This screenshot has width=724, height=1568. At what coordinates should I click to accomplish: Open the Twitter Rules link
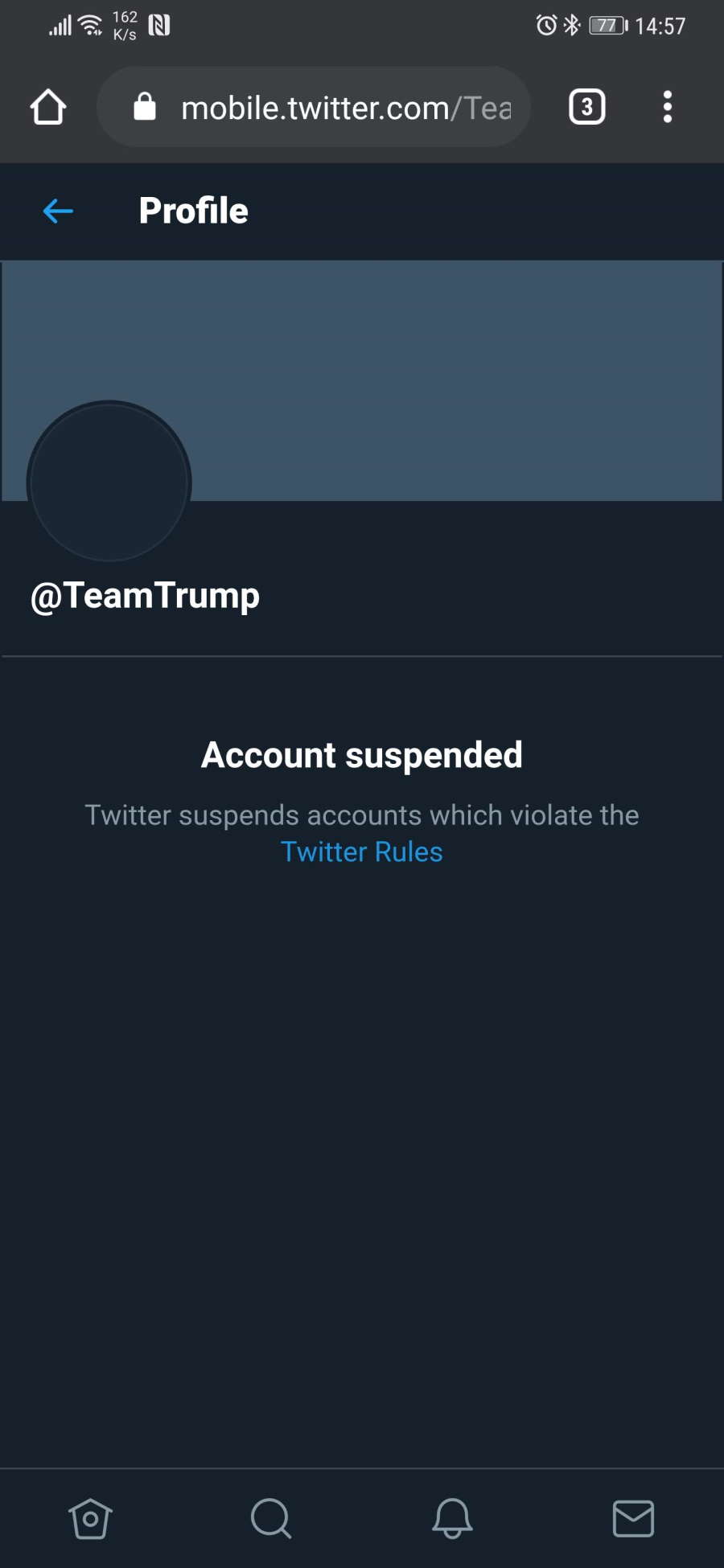point(362,852)
